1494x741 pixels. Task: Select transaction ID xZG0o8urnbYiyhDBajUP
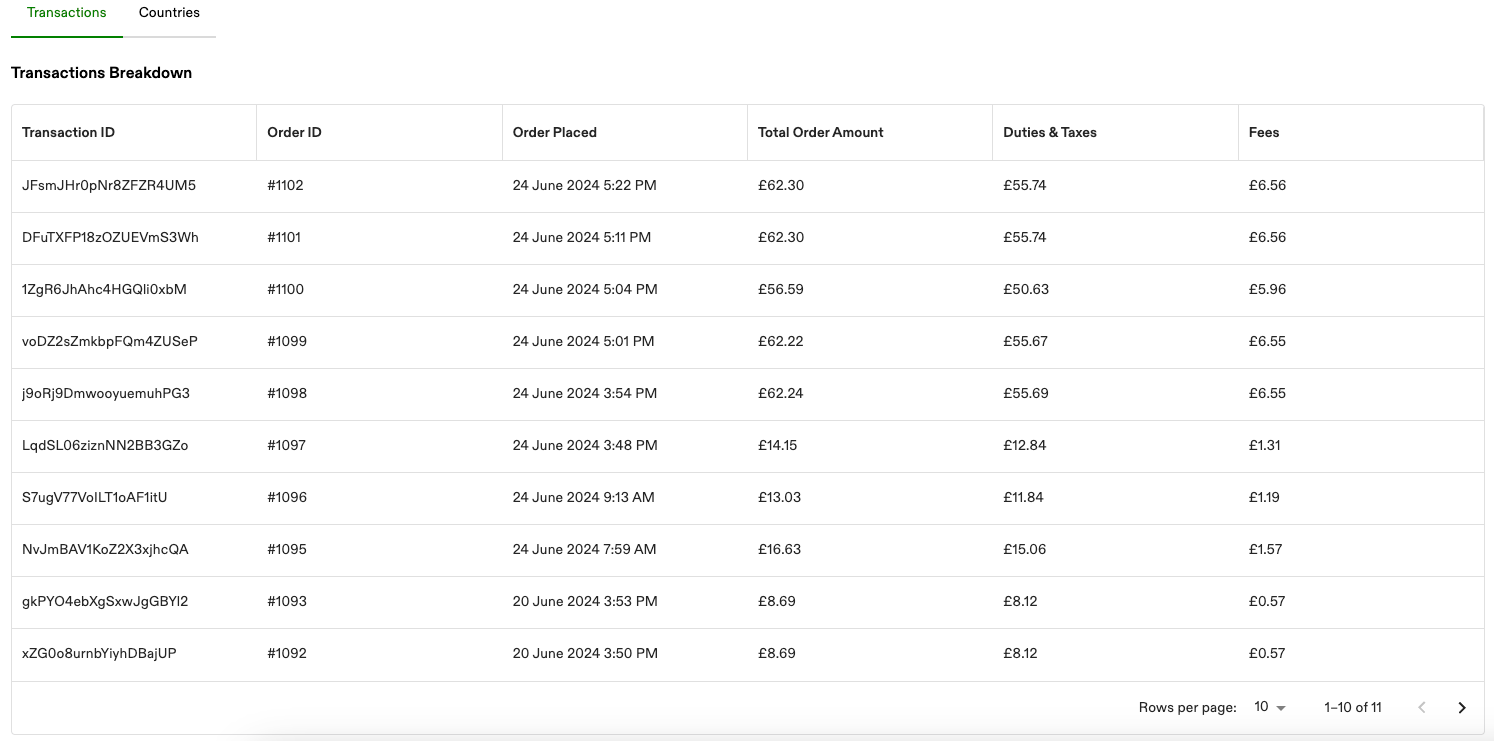[99, 653]
